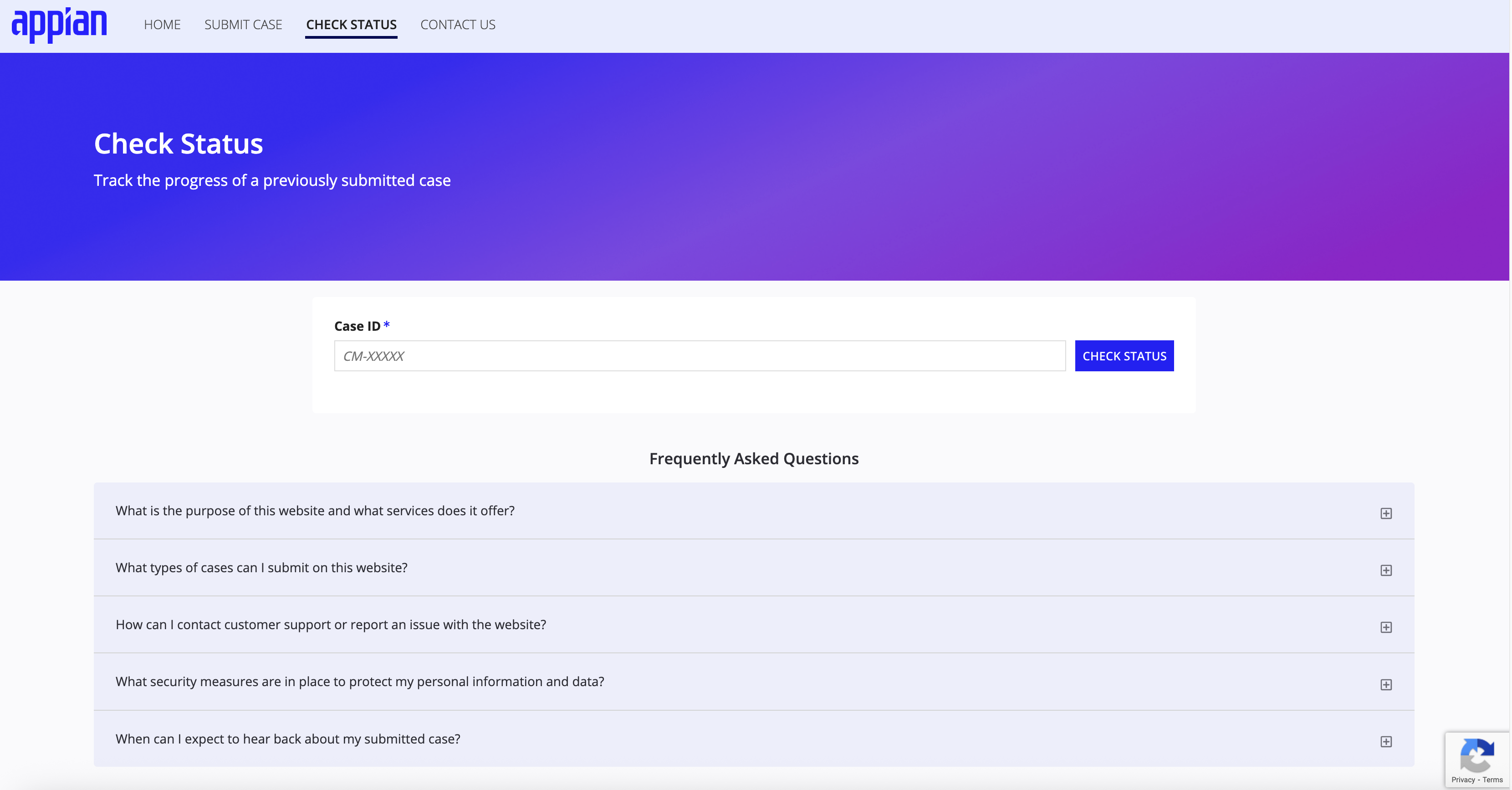Expand the types of cases FAQ plus icon
This screenshot has height=790, width=1512.
pyautogui.click(x=1386, y=570)
